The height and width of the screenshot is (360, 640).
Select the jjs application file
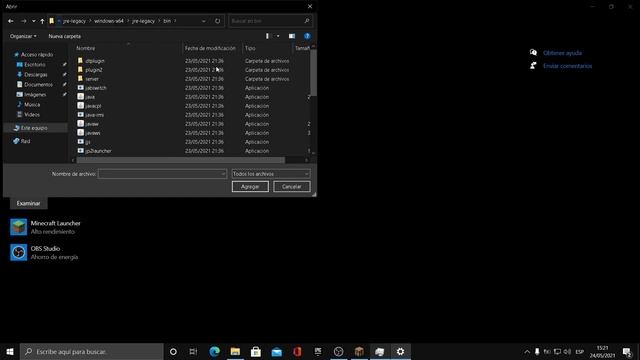coord(88,142)
